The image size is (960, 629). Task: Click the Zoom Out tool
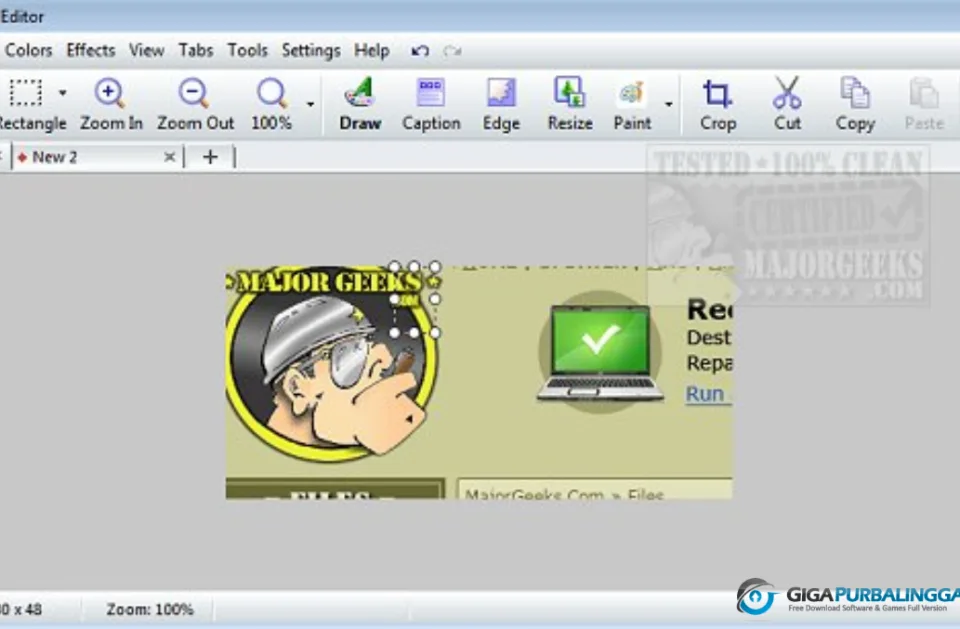[195, 104]
